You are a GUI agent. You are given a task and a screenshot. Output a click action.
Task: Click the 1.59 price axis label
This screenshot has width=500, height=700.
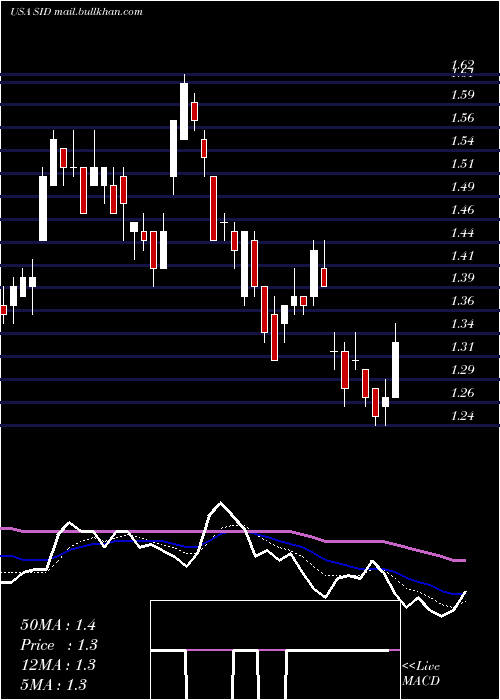[462, 95]
